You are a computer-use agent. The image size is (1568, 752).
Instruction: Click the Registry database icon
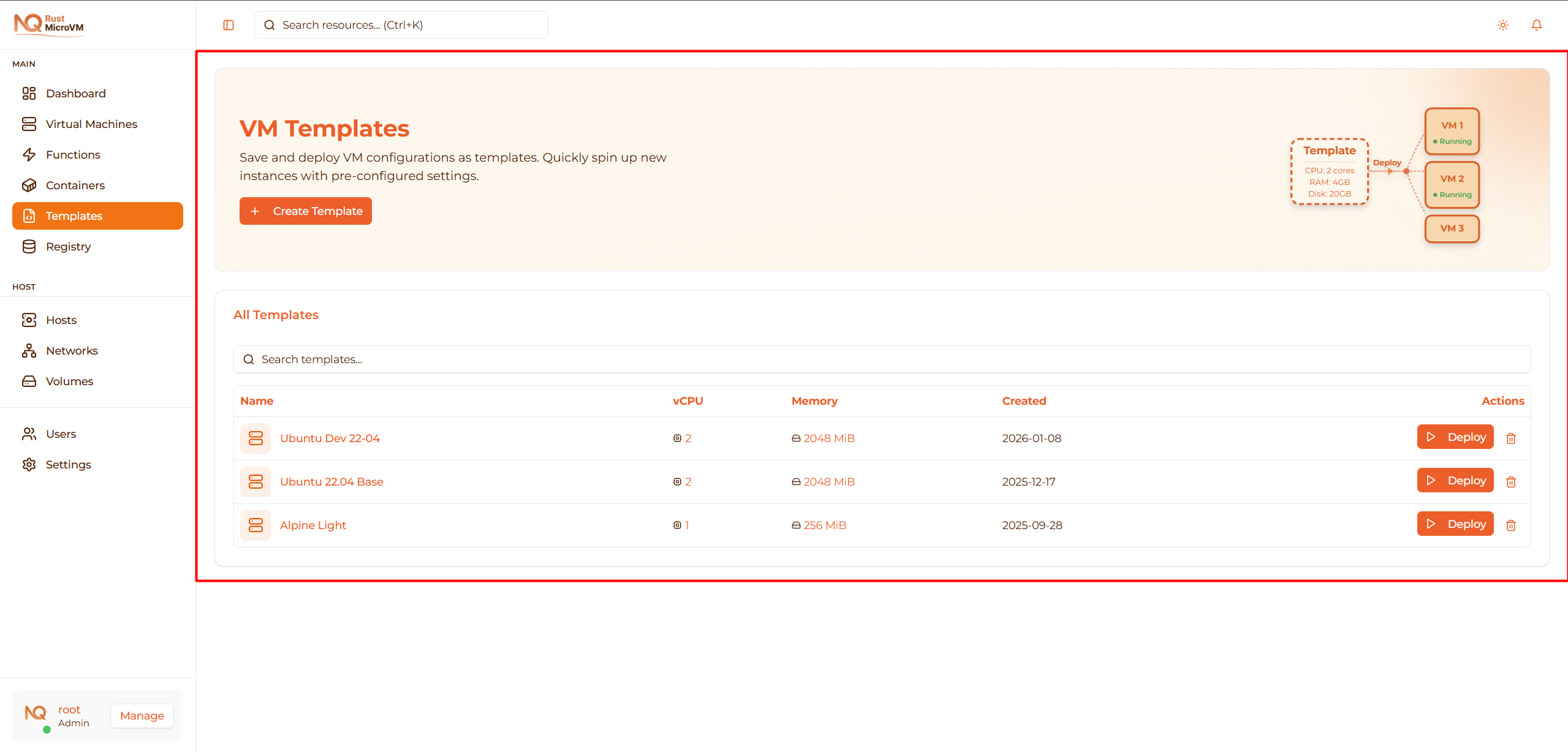tap(29, 246)
